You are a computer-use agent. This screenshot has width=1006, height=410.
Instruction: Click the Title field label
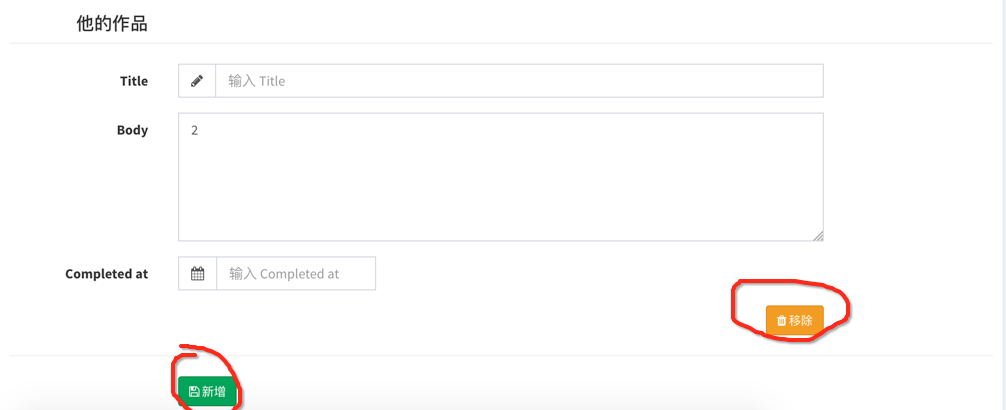point(133,81)
